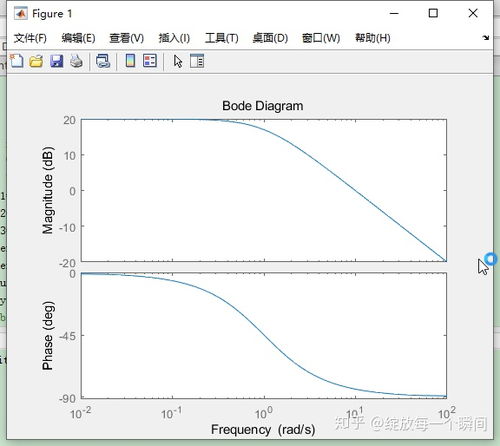Open the Property Inspector icon
Viewport: 500px width, 446px height.
tap(197, 61)
